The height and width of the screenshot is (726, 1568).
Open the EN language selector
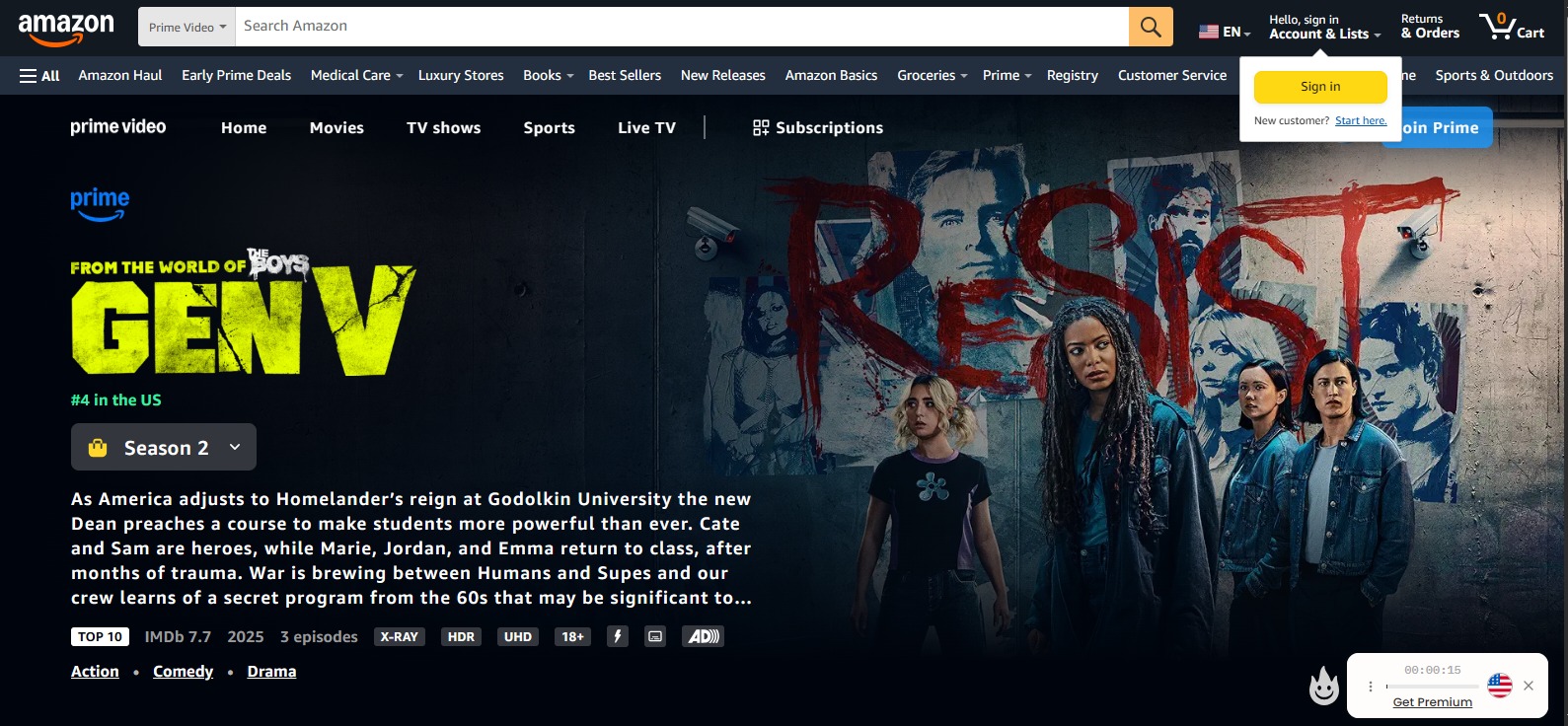1225,32
